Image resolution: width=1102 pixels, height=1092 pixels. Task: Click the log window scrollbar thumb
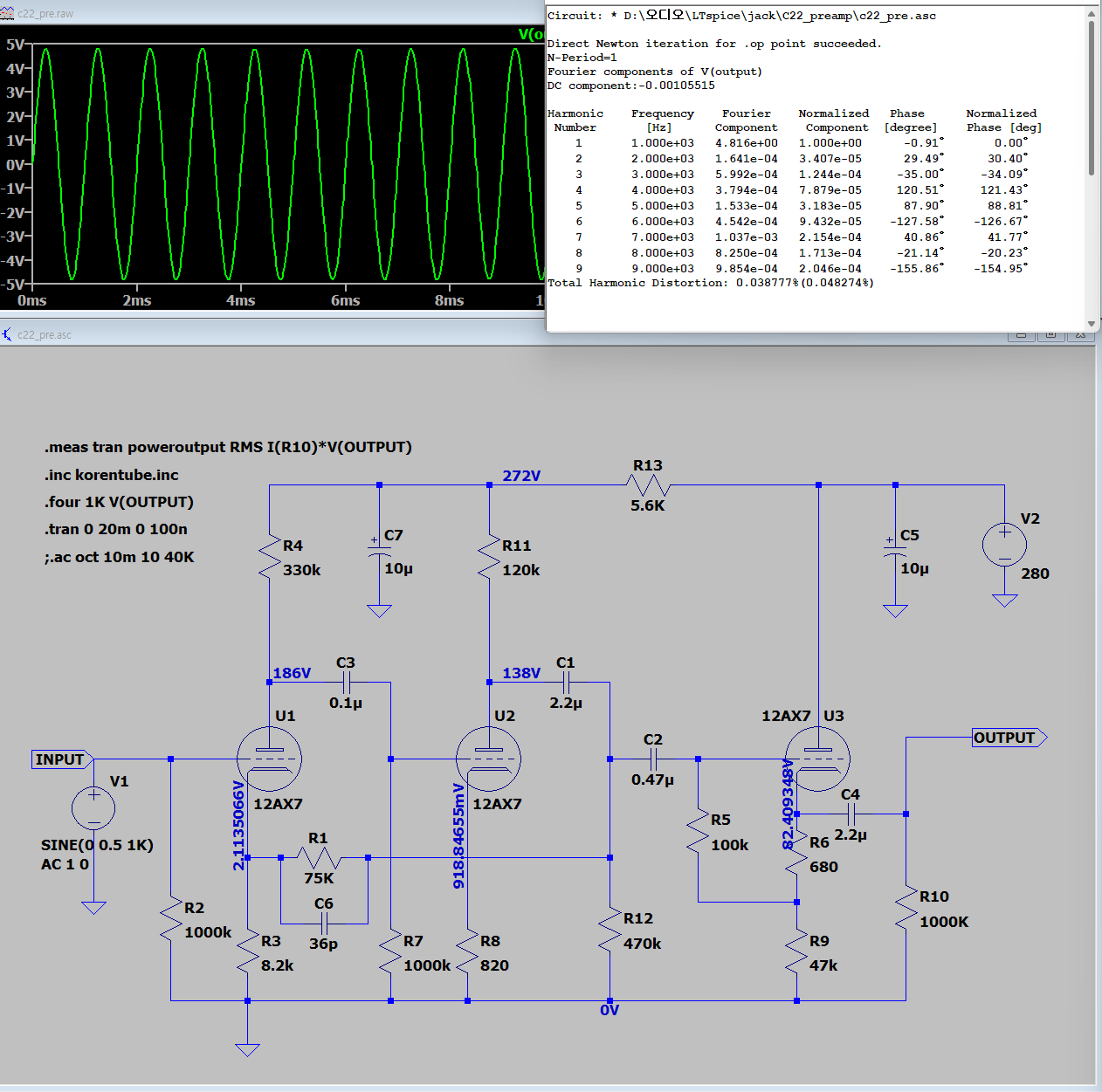click(x=1092, y=98)
